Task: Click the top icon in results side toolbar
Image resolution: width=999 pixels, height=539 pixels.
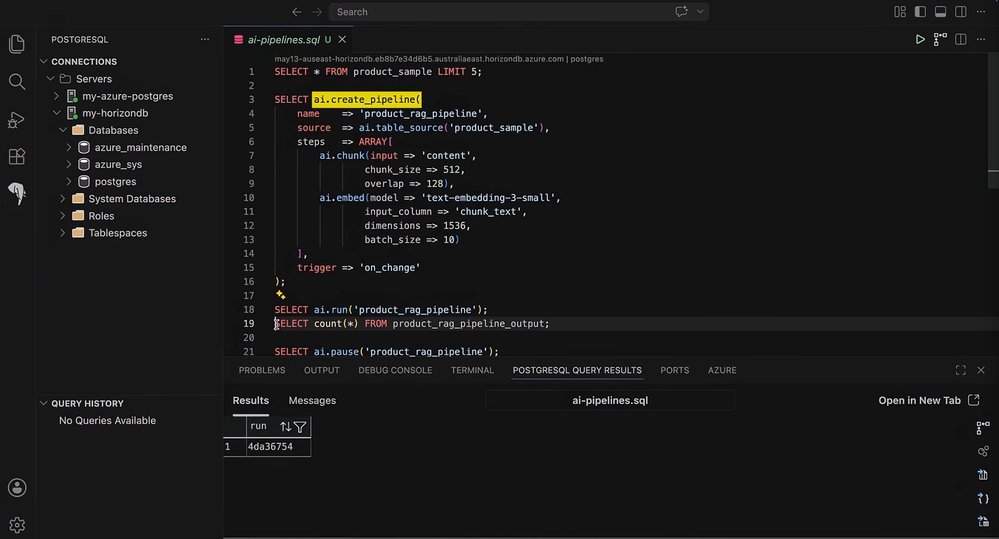Action: [x=983, y=428]
